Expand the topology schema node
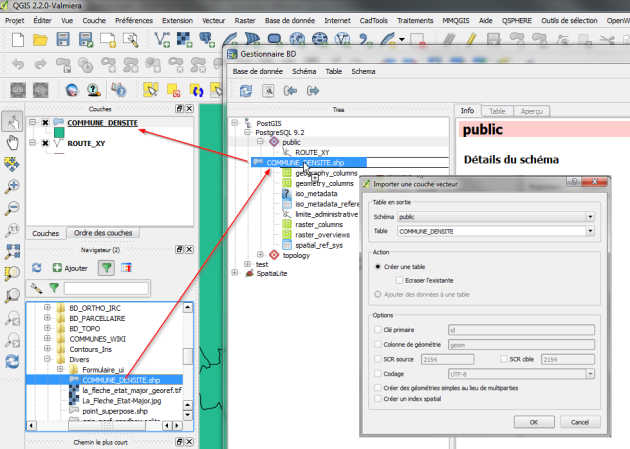630x449 pixels. (260, 255)
